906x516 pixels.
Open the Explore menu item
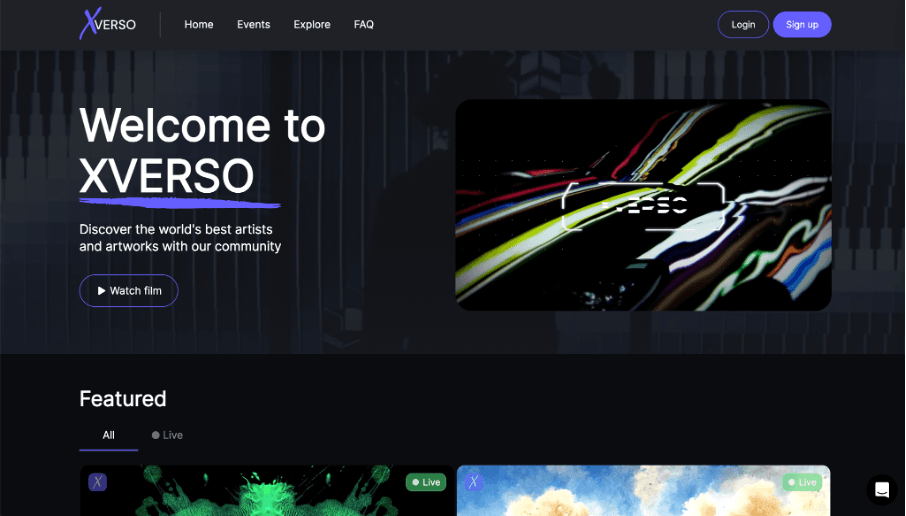pyautogui.click(x=312, y=24)
